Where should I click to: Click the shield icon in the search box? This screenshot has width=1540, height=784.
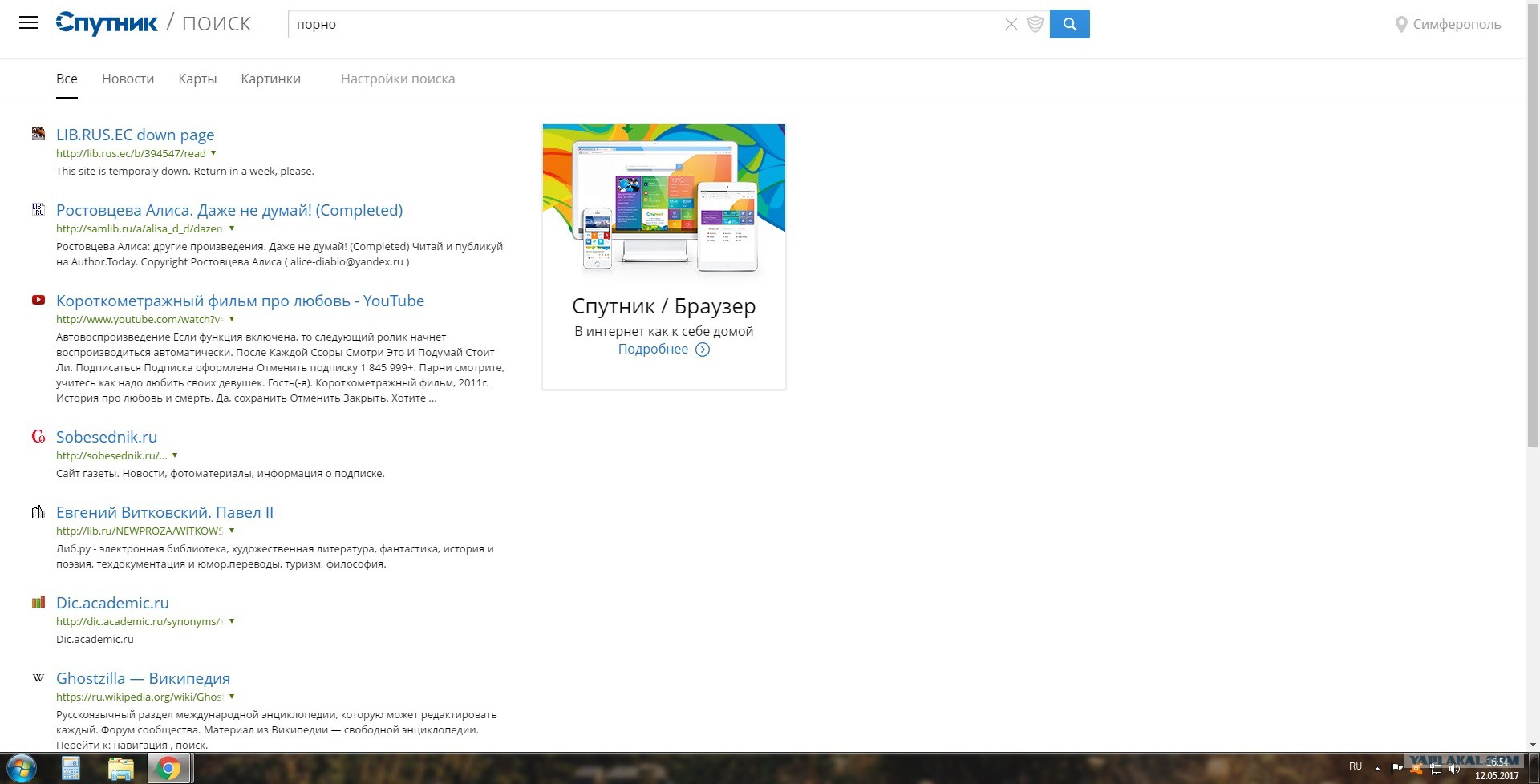1035,24
